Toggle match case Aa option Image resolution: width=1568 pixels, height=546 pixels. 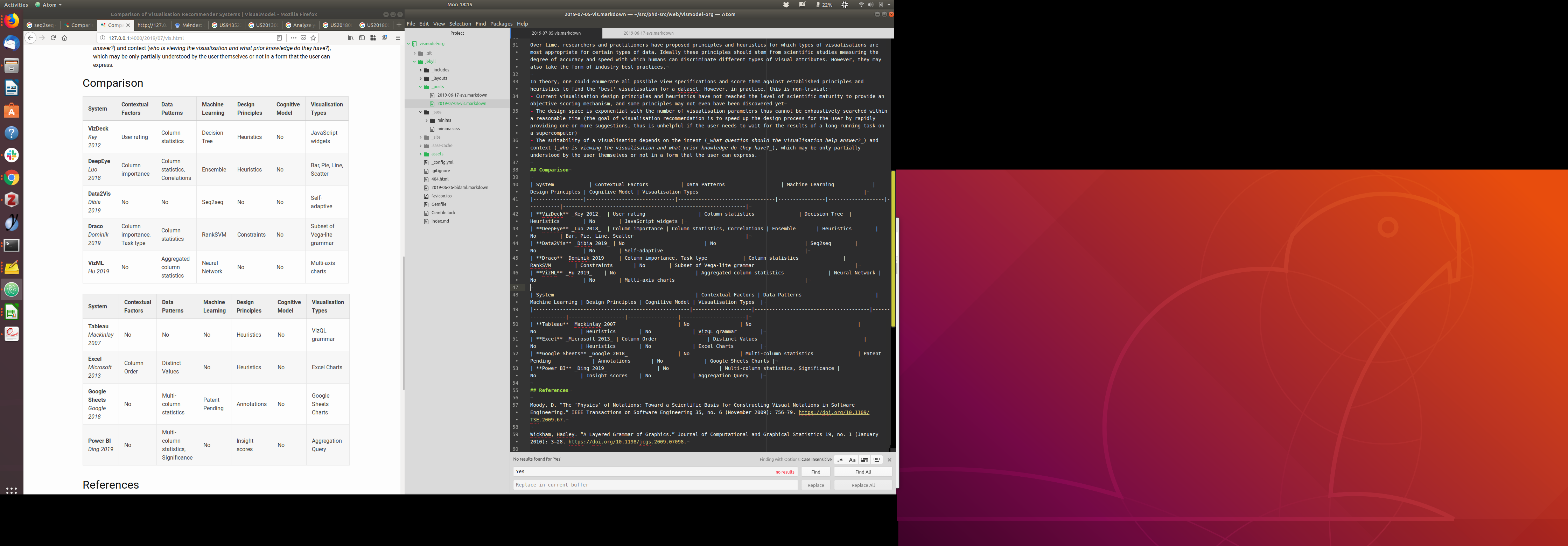point(852,460)
